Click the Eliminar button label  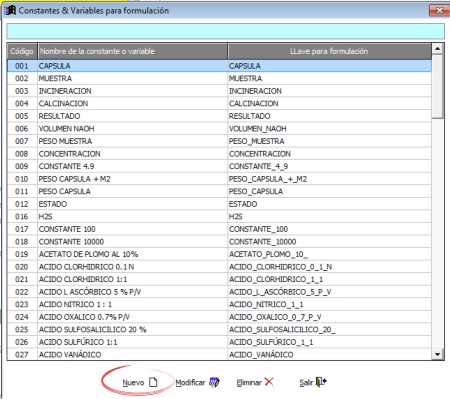[x=249, y=382]
